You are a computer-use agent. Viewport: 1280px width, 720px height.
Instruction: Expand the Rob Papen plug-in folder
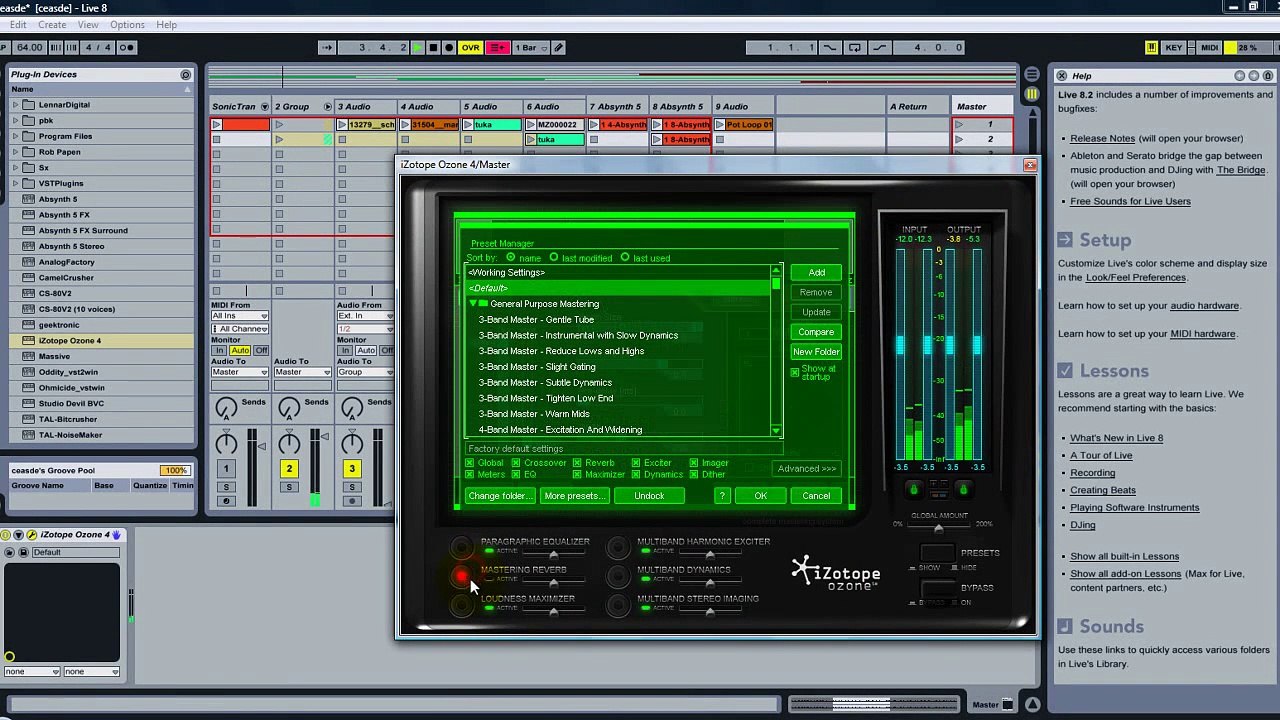click(16, 152)
